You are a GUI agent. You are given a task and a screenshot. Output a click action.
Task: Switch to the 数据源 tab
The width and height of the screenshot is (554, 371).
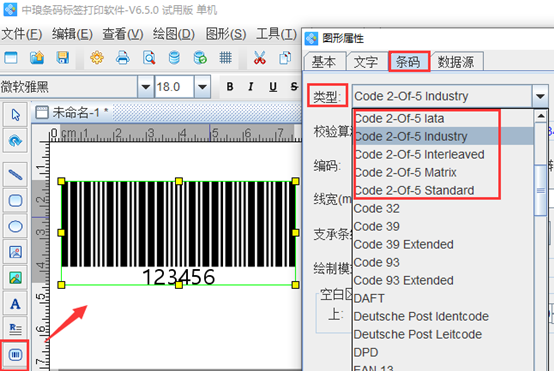(x=456, y=62)
